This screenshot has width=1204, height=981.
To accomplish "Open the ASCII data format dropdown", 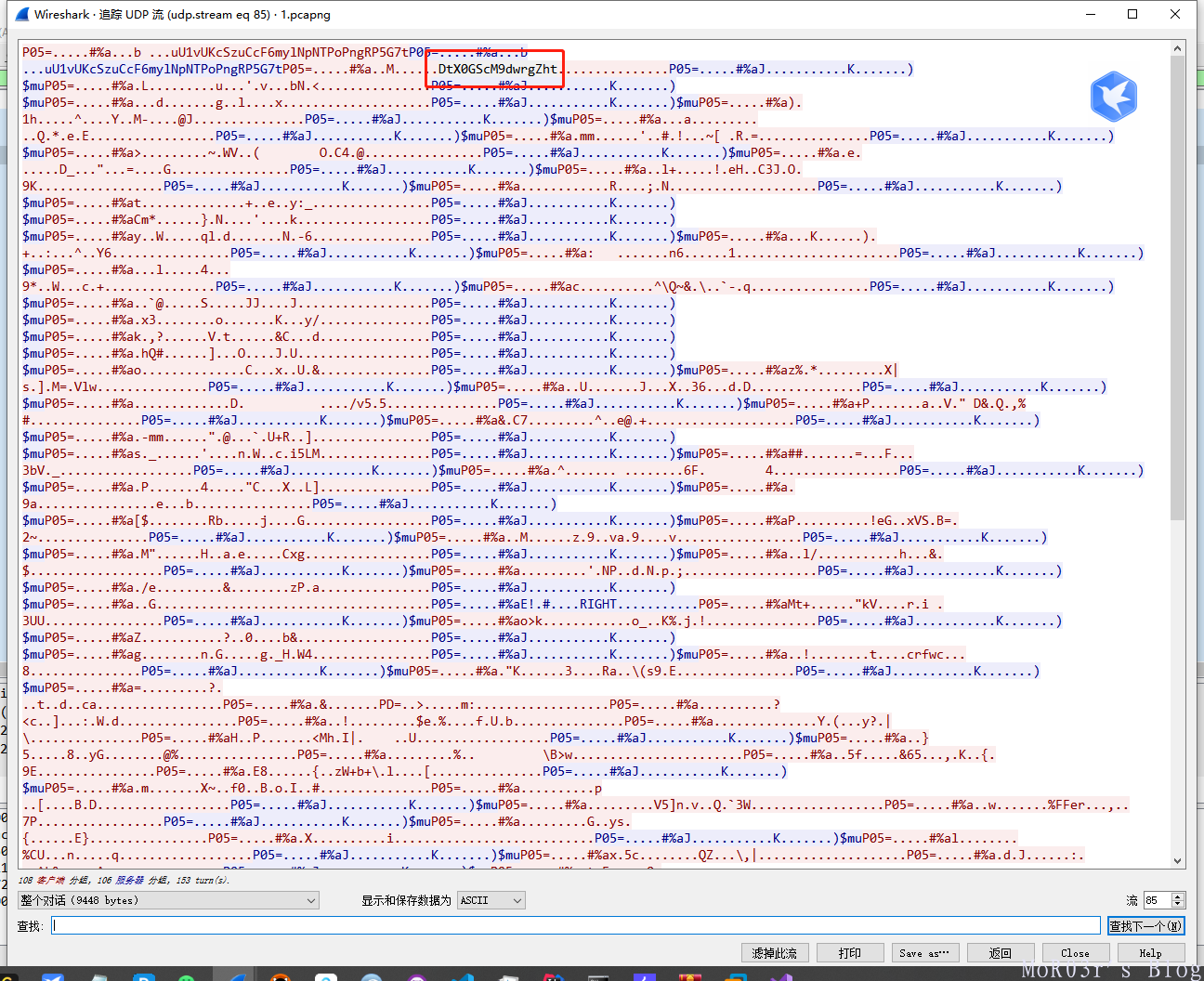I will 491,900.
